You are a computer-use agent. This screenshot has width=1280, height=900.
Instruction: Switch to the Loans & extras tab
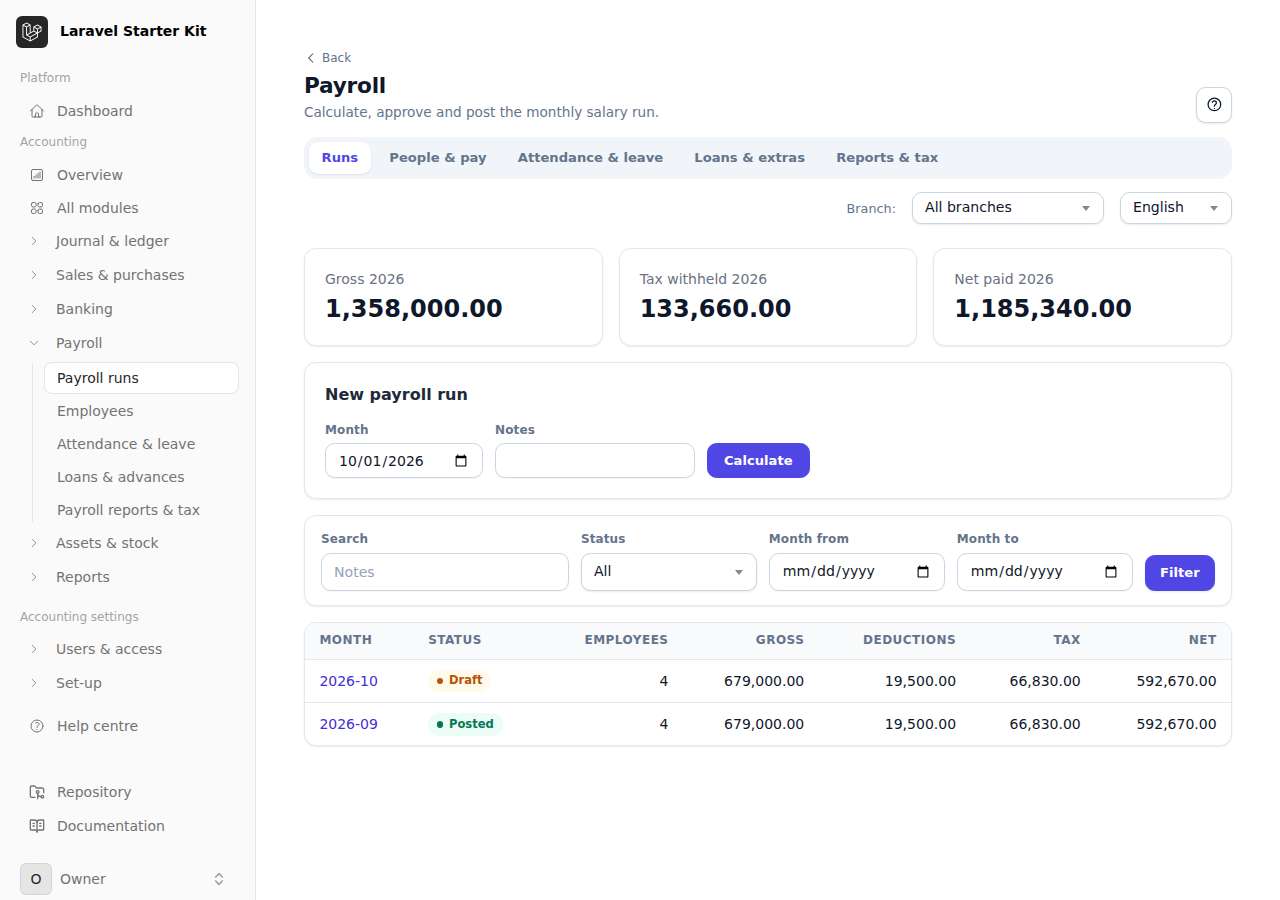(749, 158)
